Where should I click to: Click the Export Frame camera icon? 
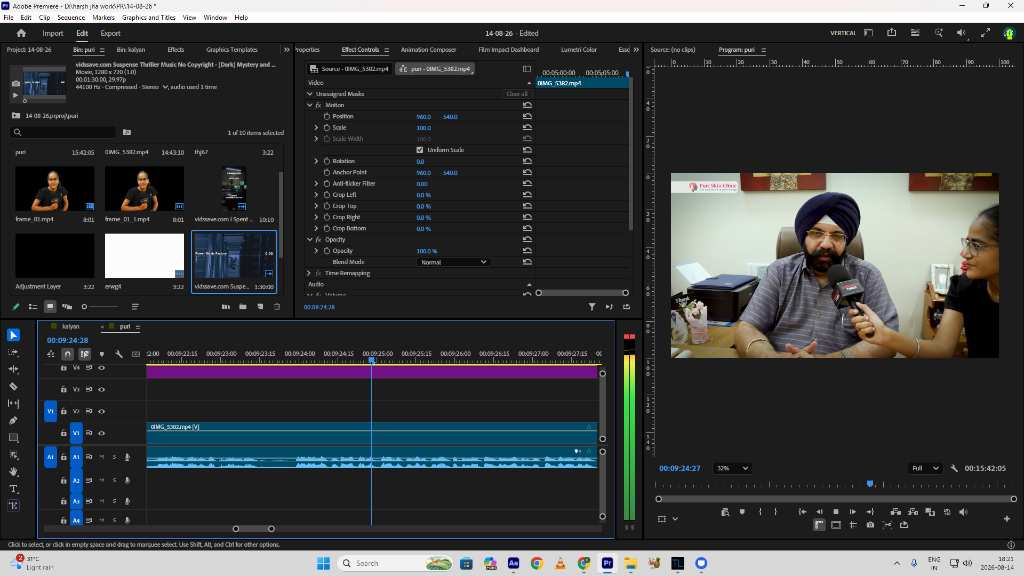(870, 525)
